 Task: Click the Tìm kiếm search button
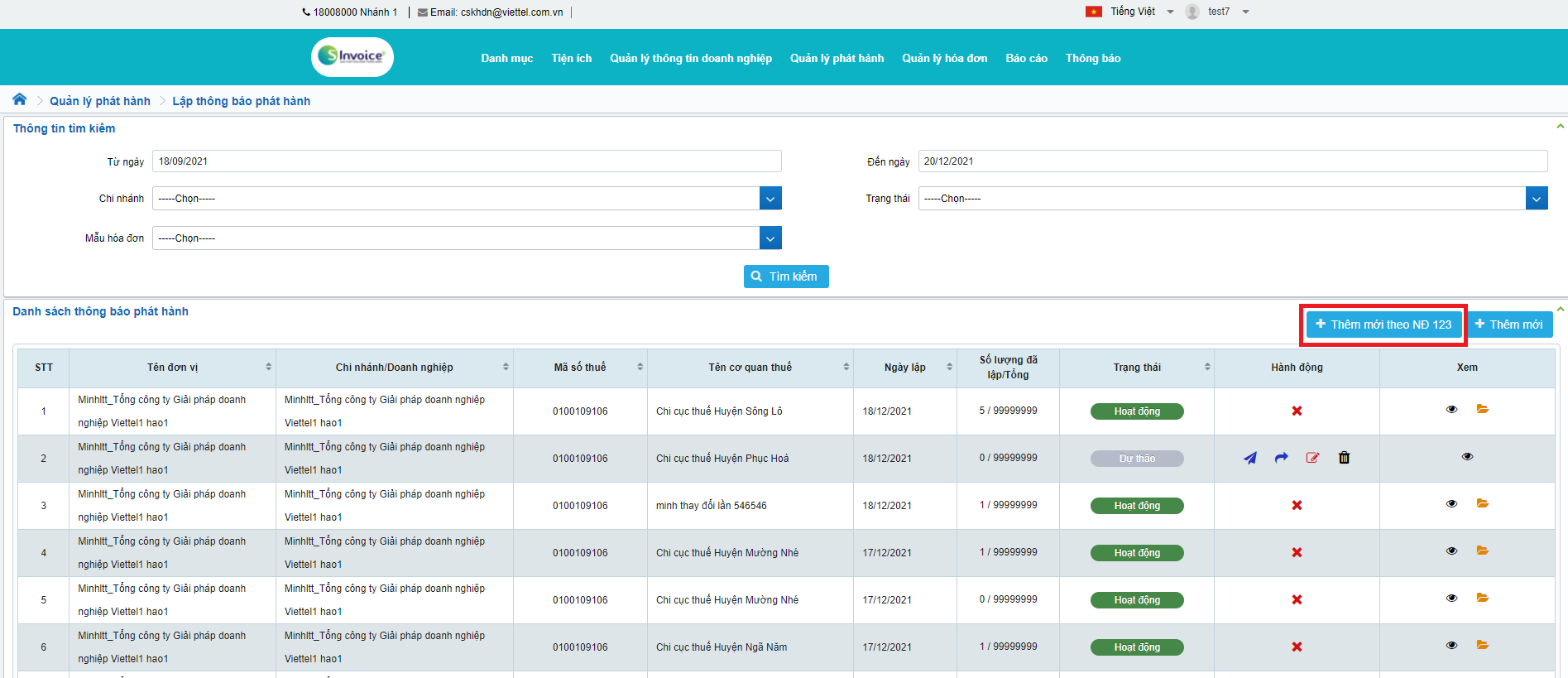786,276
